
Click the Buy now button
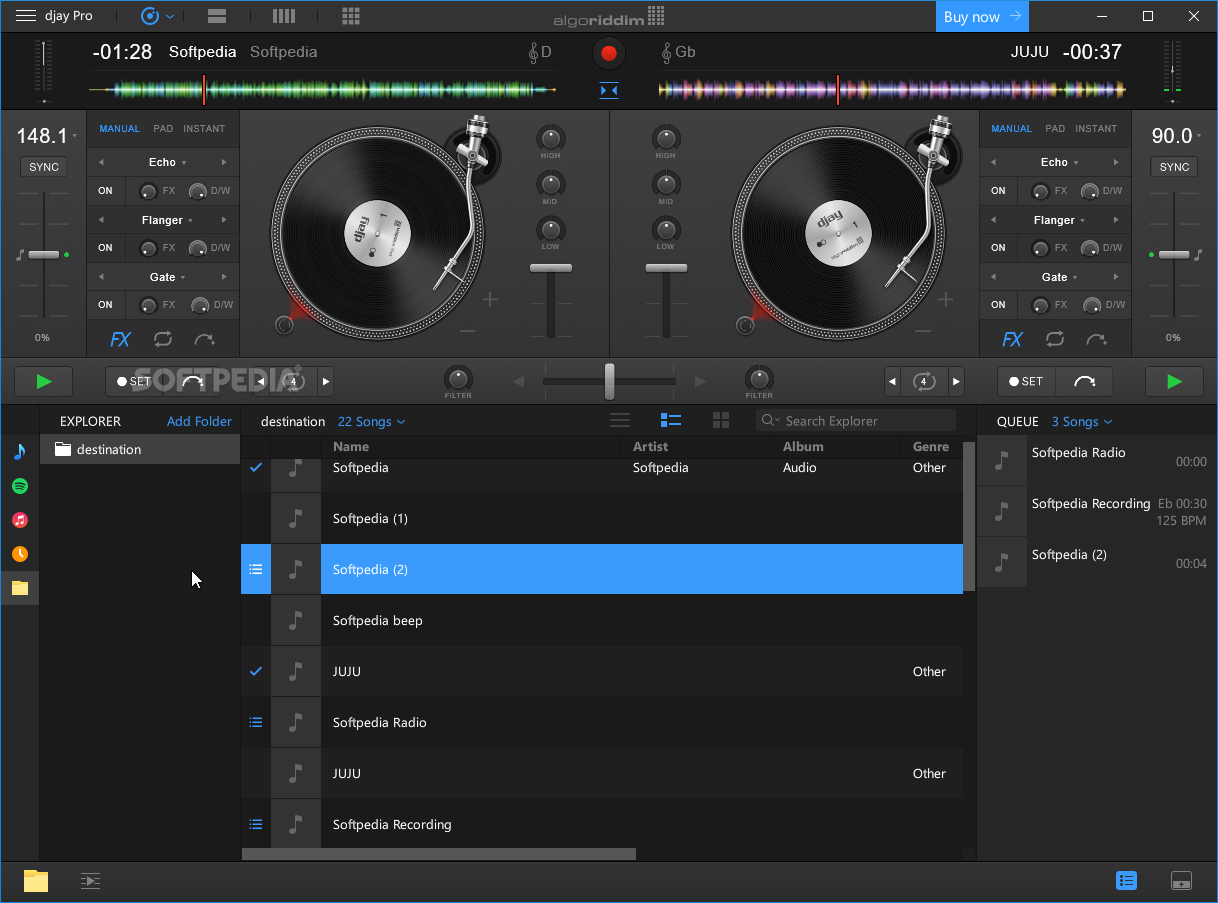point(983,16)
